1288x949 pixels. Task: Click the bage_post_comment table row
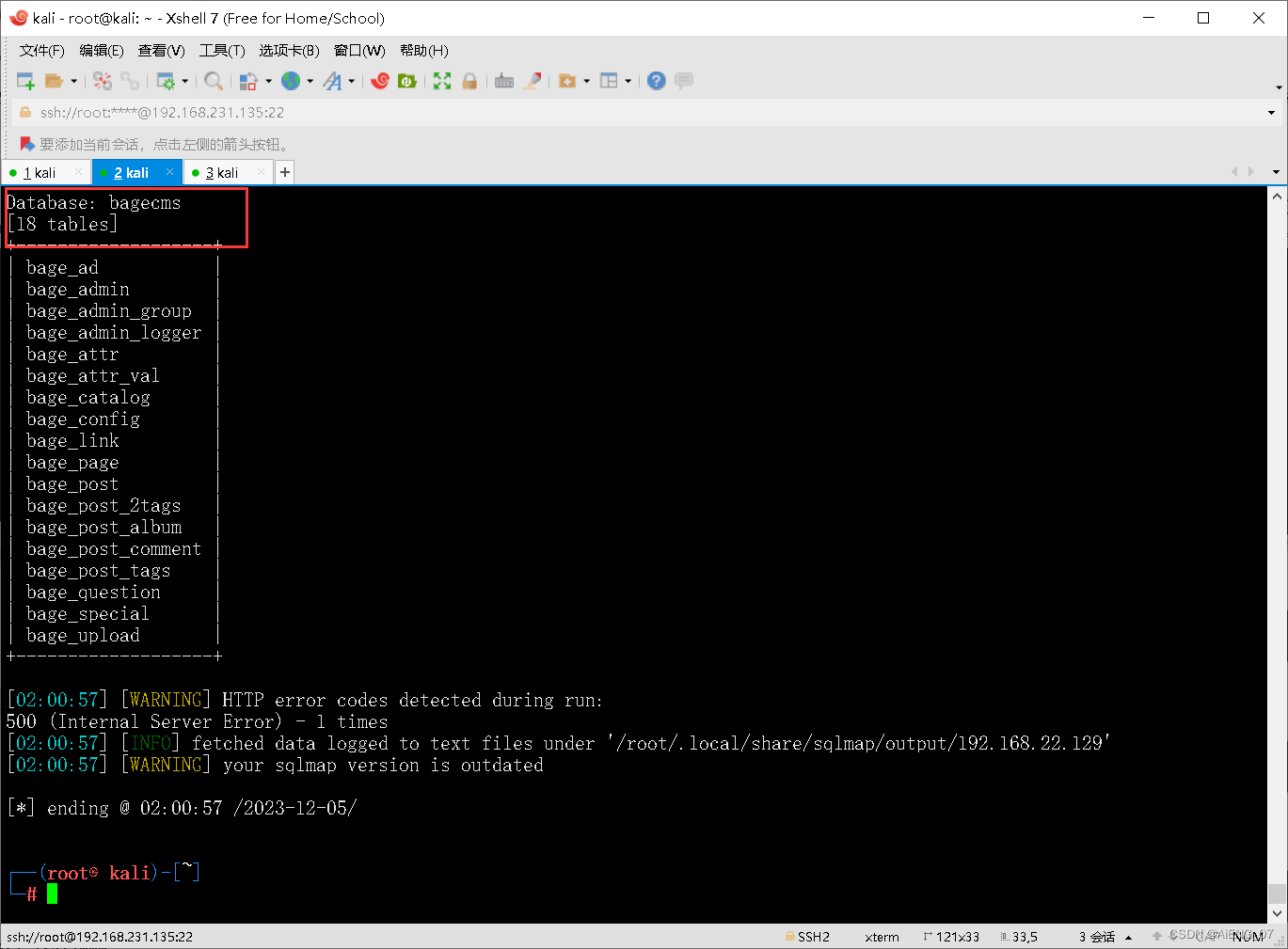(114, 549)
